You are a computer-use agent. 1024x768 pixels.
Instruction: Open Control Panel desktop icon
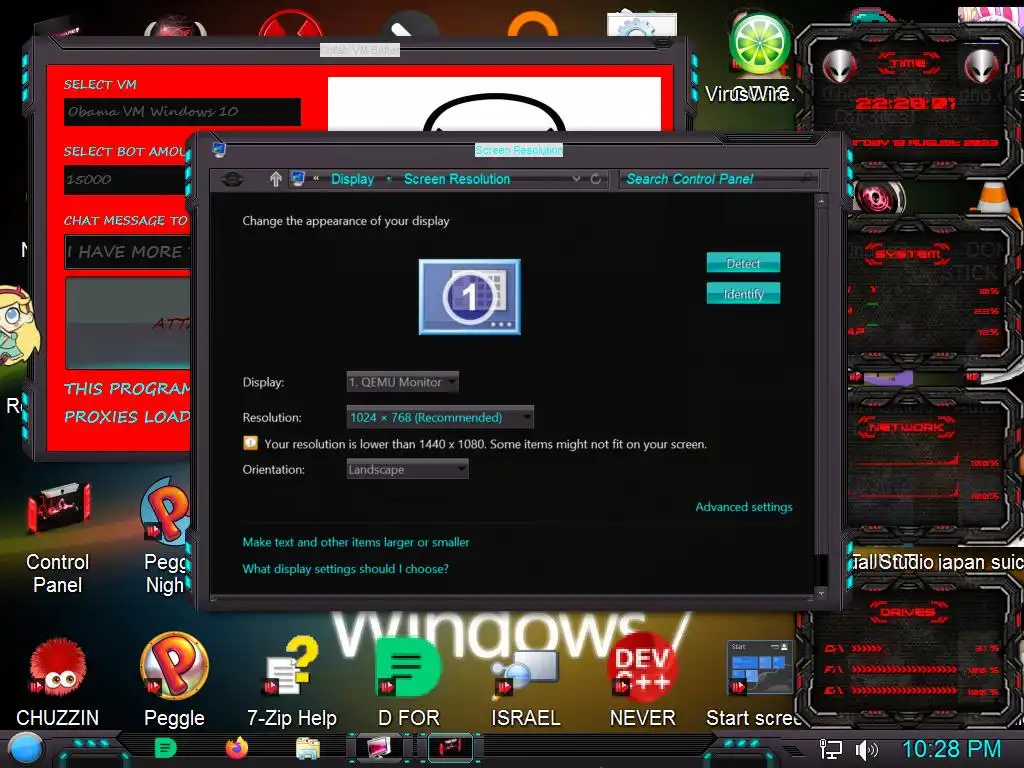(x=57, y=539)
